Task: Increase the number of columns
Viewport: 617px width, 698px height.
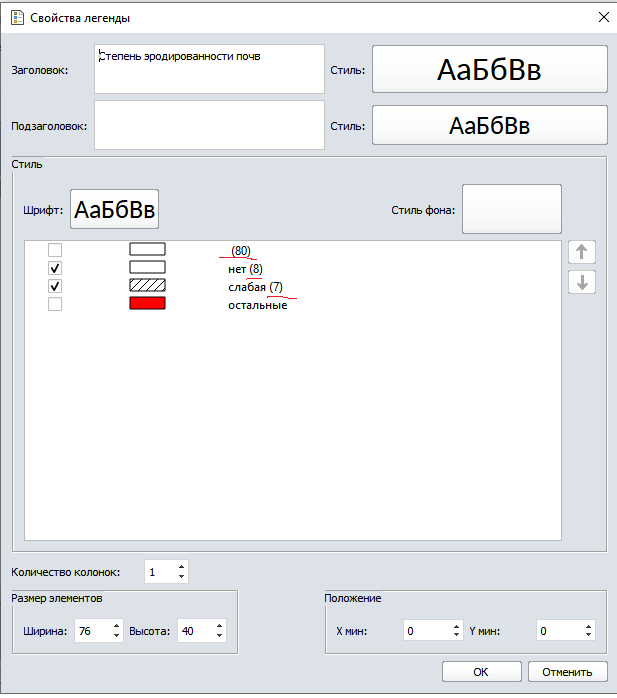Action: click(x=181, y=567)
